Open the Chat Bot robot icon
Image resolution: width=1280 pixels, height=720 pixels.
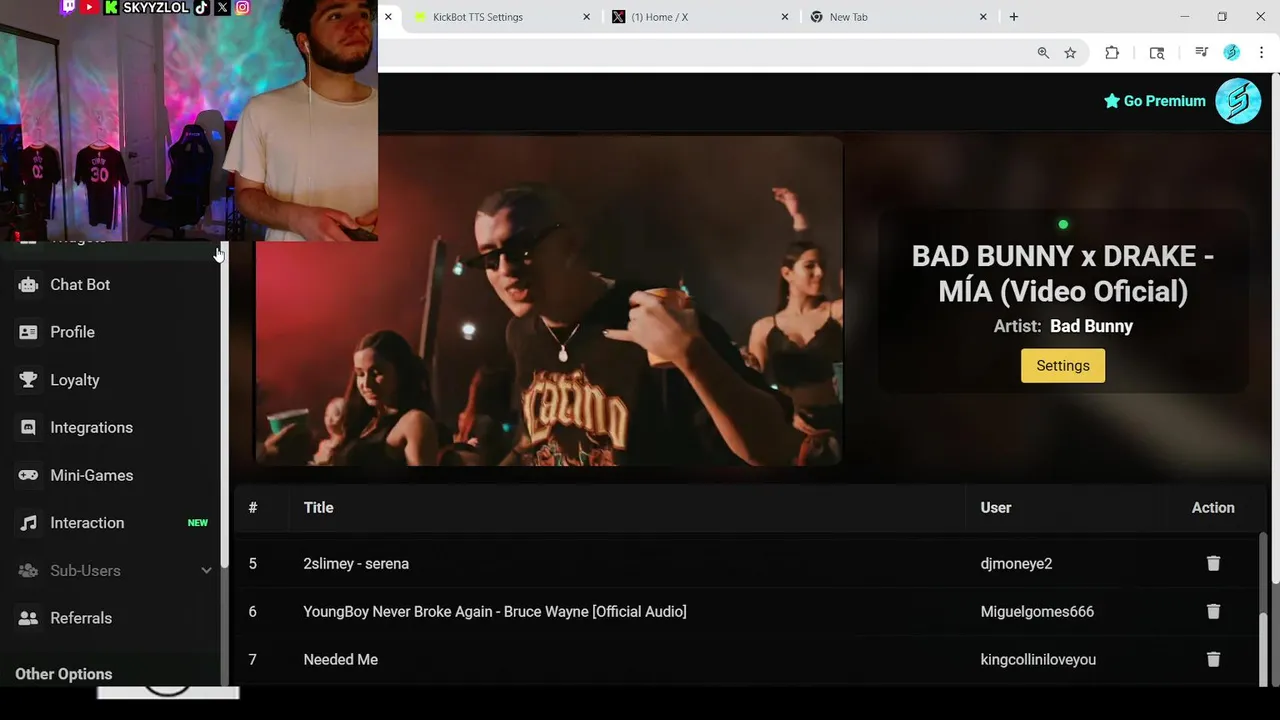(28, 285)
